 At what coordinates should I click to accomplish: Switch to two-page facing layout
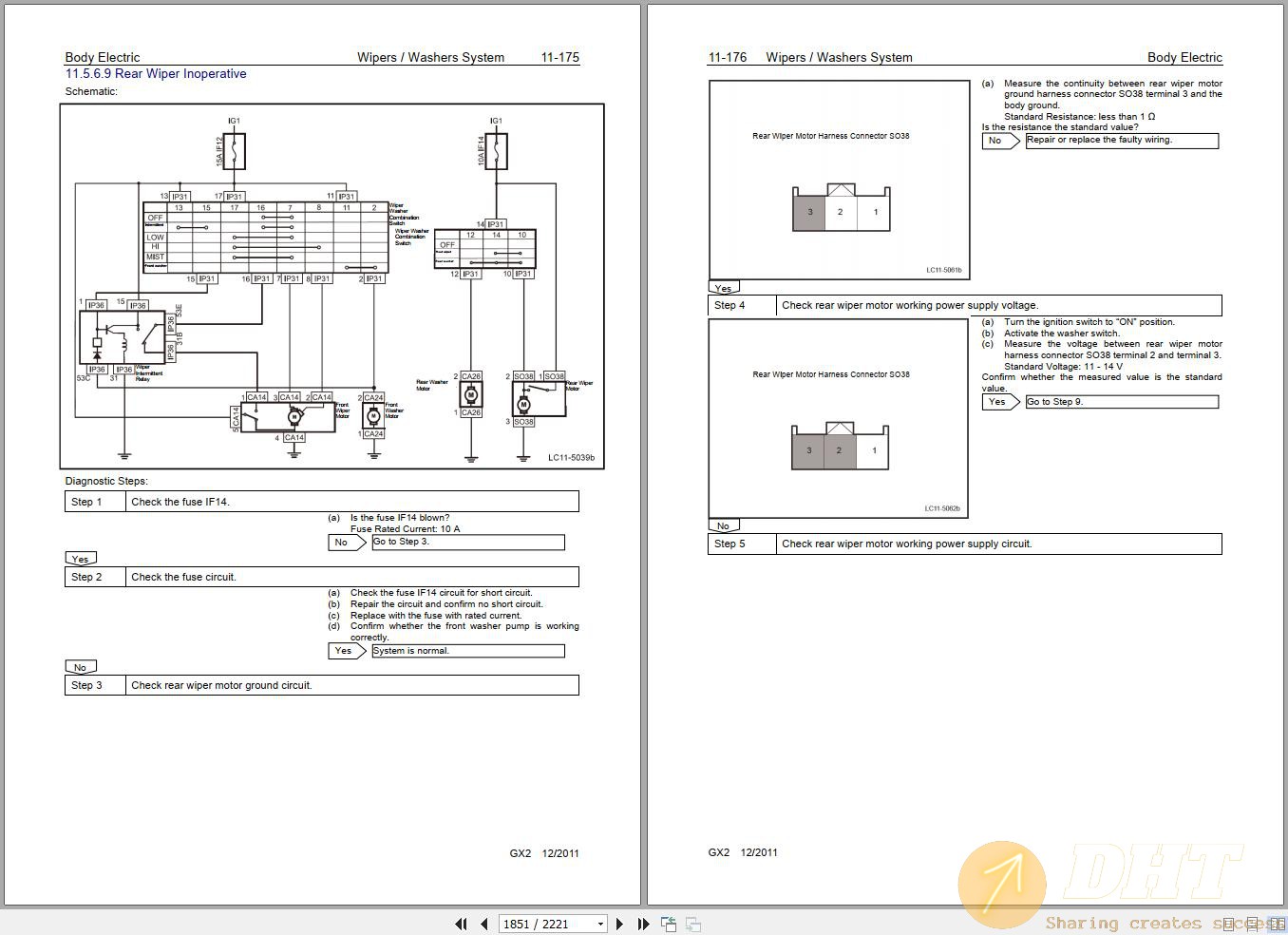(x=1277, y=924)
